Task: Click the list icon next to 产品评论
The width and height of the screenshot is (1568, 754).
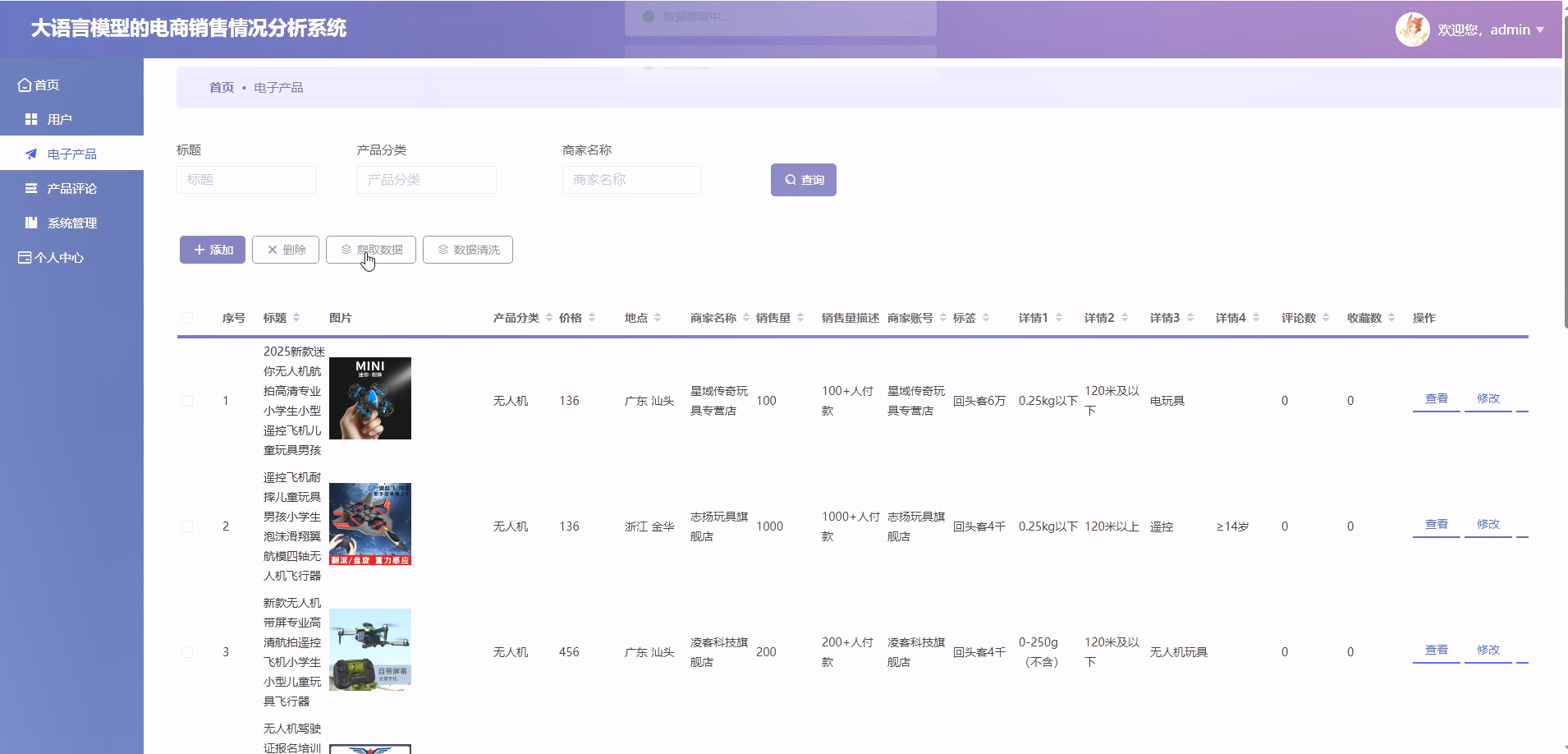Action: pyautogui.click(x=31, y=188)
